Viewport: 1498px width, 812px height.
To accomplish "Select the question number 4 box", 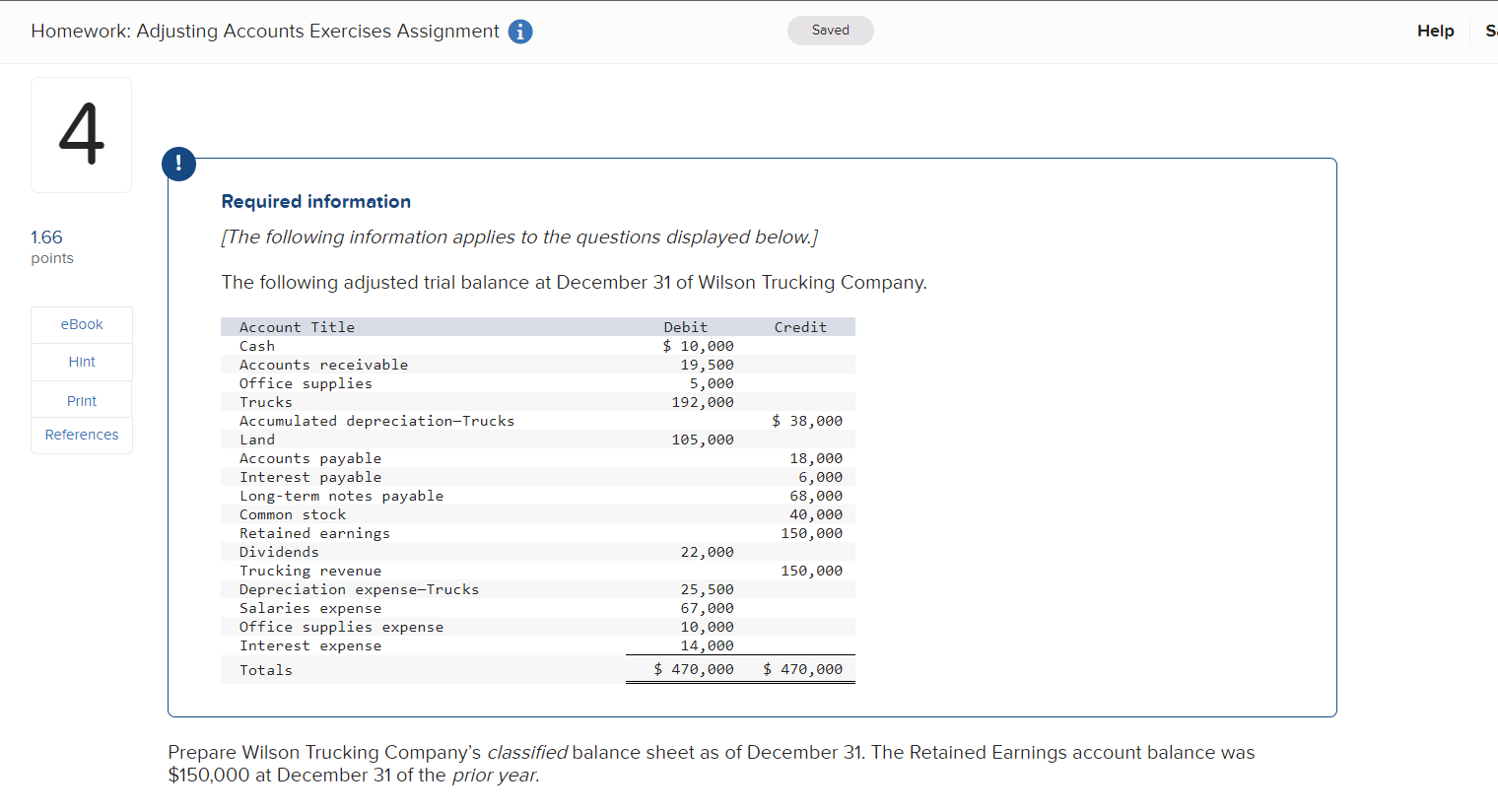I will click(81, 134).
